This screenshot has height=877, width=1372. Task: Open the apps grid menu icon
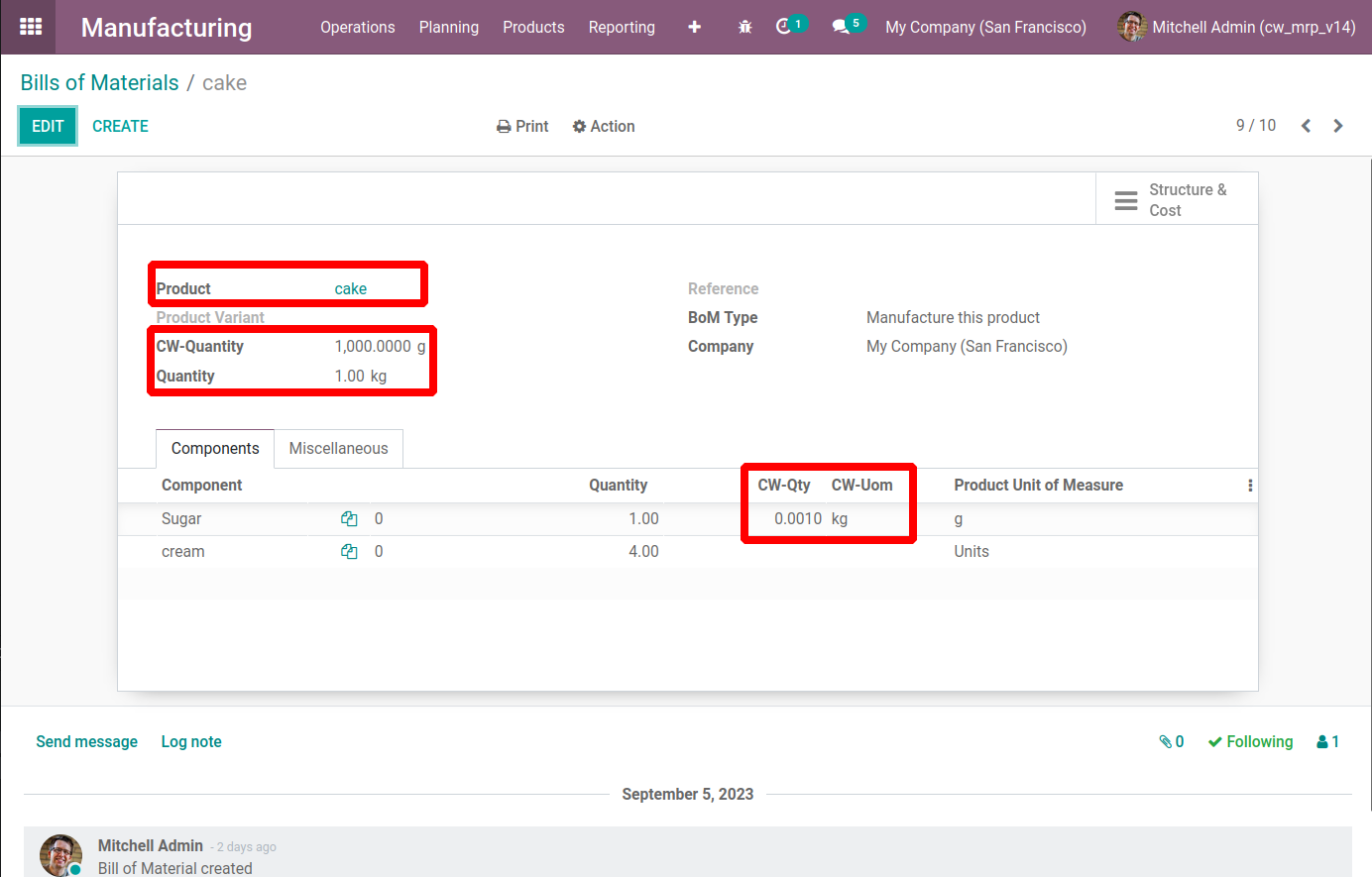tap(31, 27)
